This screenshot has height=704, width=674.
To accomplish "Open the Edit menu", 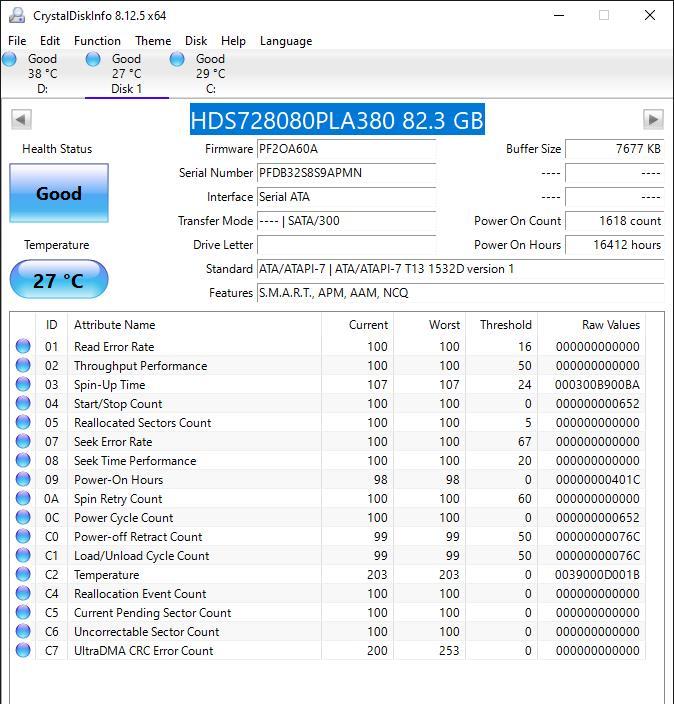I will coord(50,41).
